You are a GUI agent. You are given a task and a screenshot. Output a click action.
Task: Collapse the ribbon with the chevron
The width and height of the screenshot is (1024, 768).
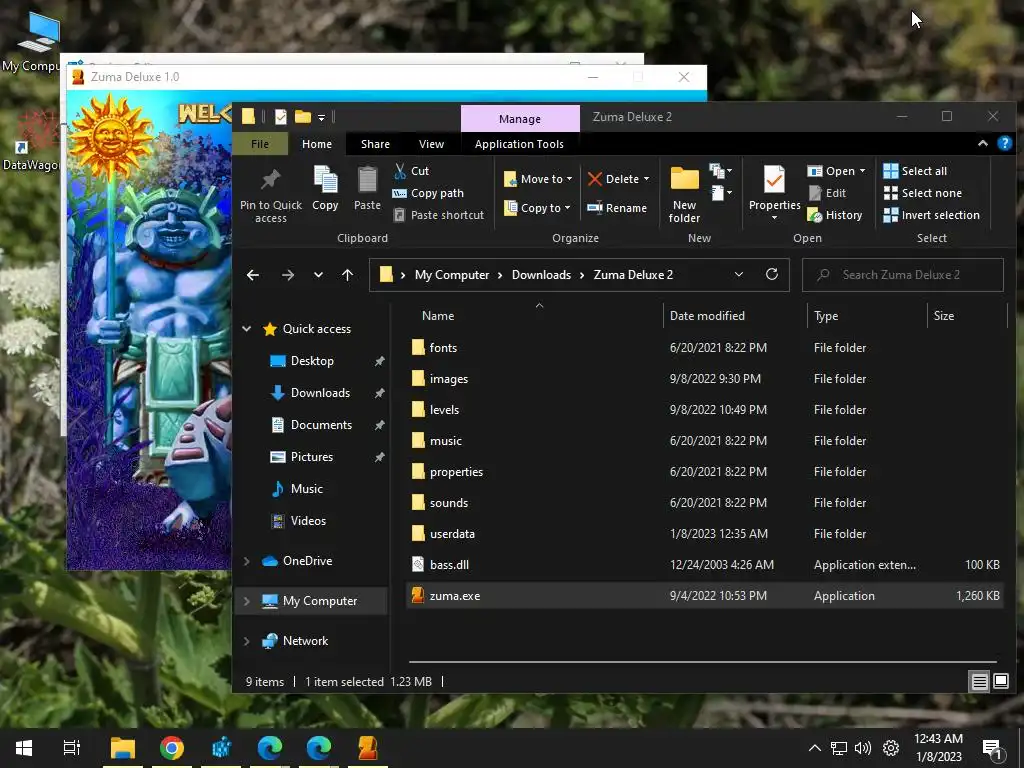(x=982, y=144)
